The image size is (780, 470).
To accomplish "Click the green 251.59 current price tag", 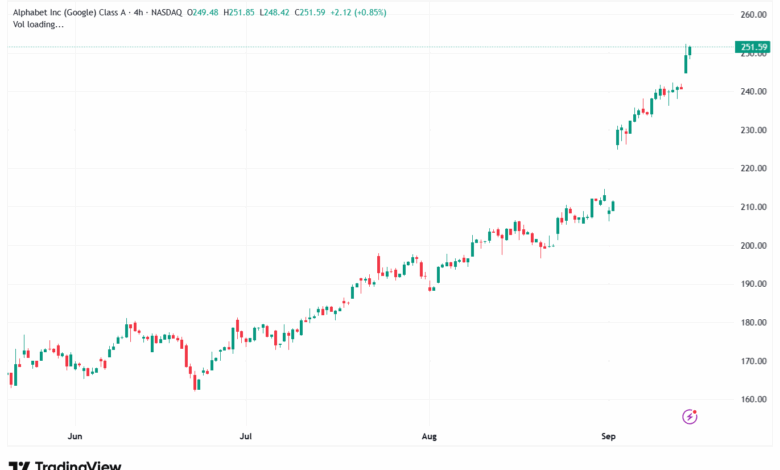I will [751, 47].
